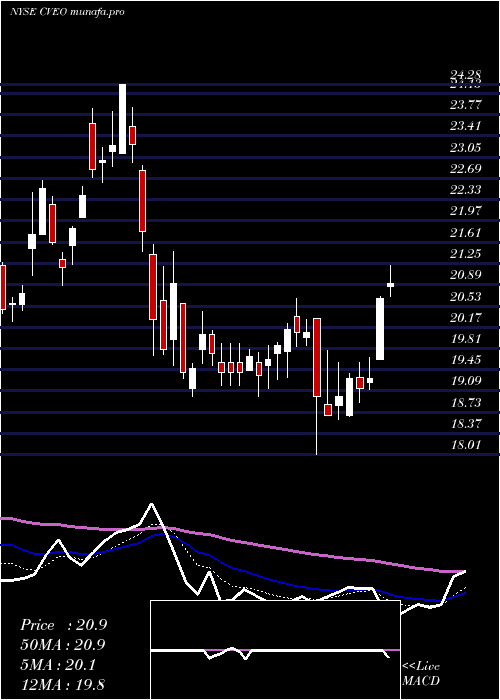Screen dimensions: 500x700
Task: Click the 21.97 price axis label
Action: point(466,211)
